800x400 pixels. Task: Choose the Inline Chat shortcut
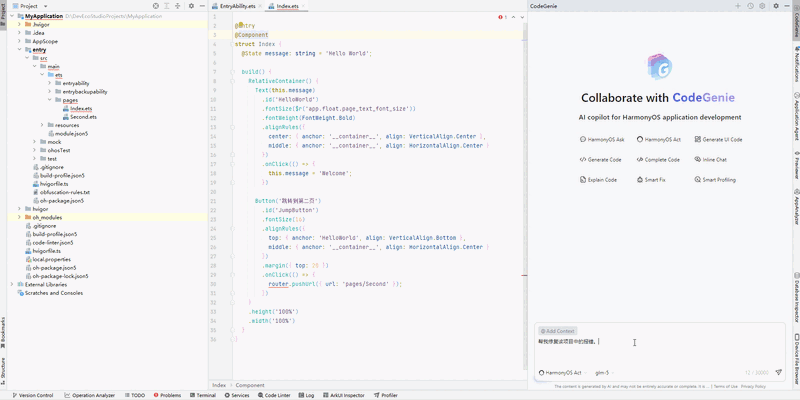point(713,159)
